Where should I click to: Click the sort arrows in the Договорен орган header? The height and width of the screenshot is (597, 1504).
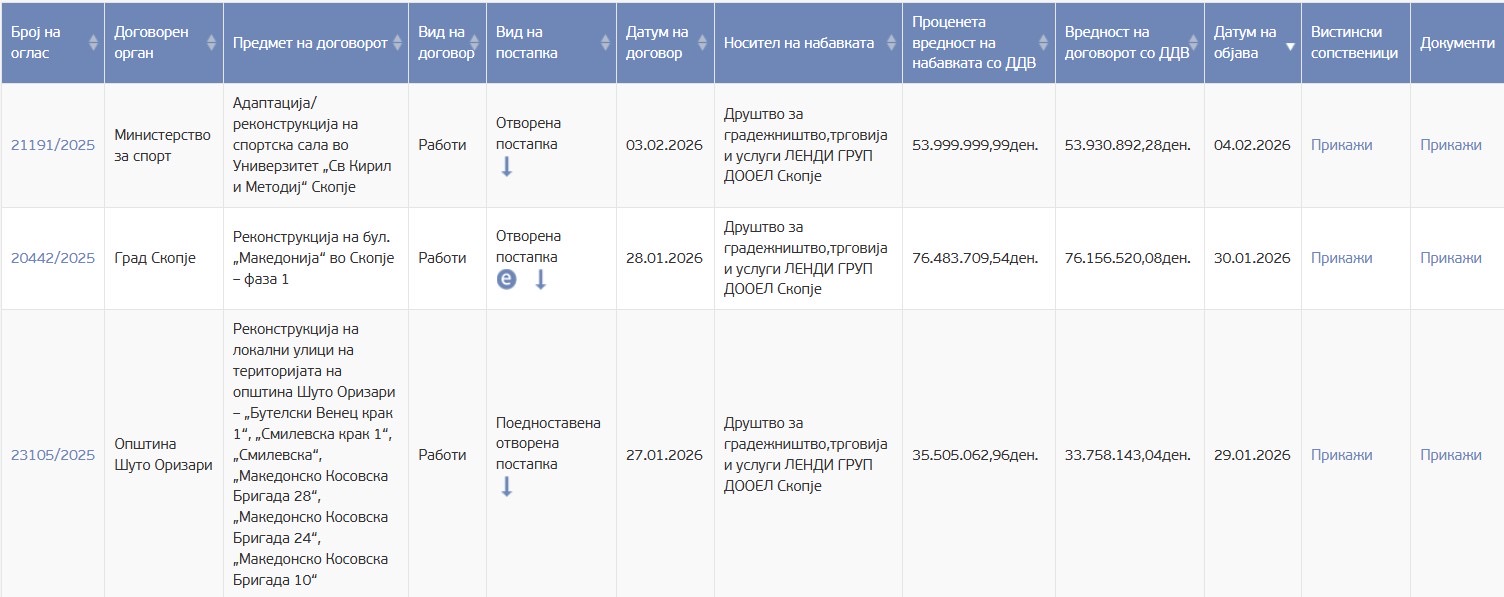pos(211,43)
